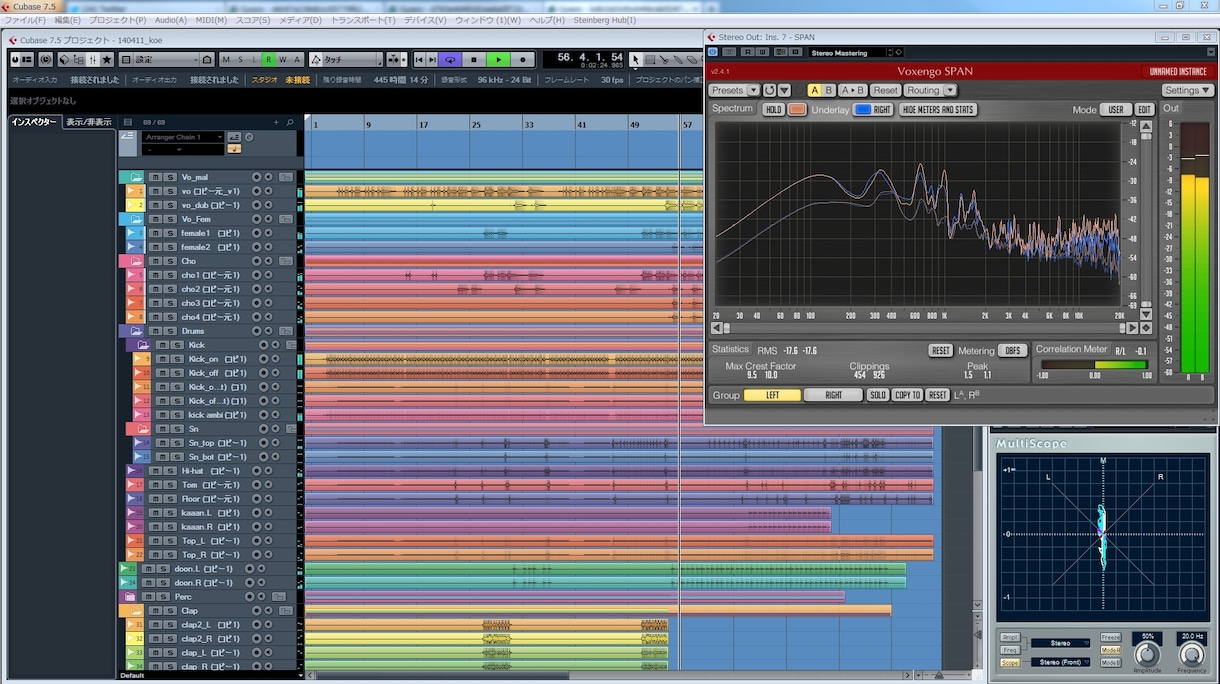The image size is (1220, 684).
Task: Enable Scope mode in MultiScope
Action: point(1010,662)
